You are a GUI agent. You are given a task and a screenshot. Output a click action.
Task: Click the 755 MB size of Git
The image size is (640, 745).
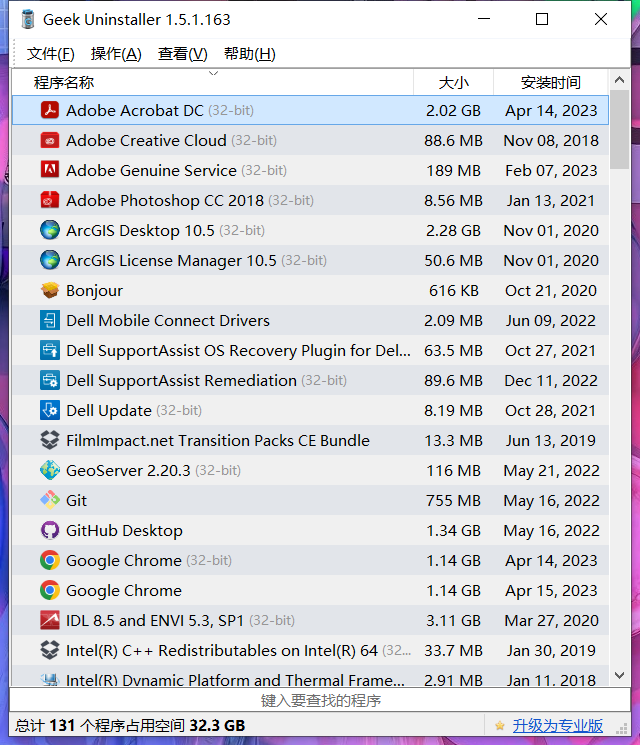[x=453, y=500]
